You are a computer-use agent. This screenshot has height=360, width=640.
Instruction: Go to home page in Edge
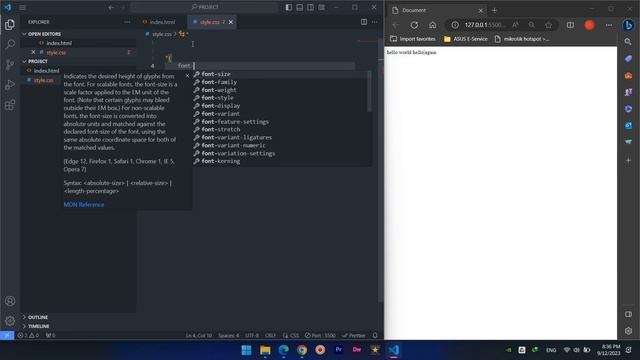[x=433, y=25]
